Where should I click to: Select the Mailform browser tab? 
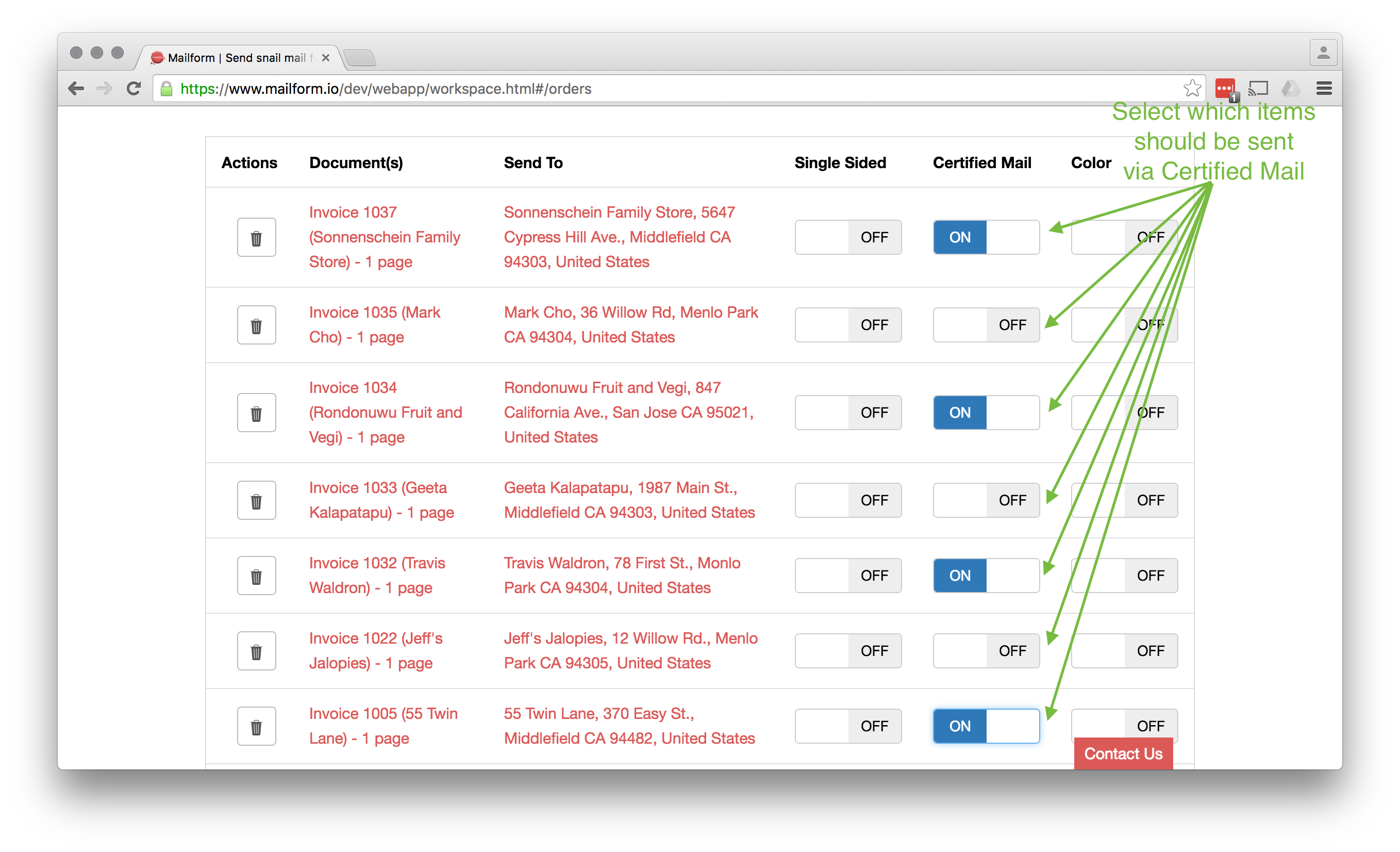(236, 58)
